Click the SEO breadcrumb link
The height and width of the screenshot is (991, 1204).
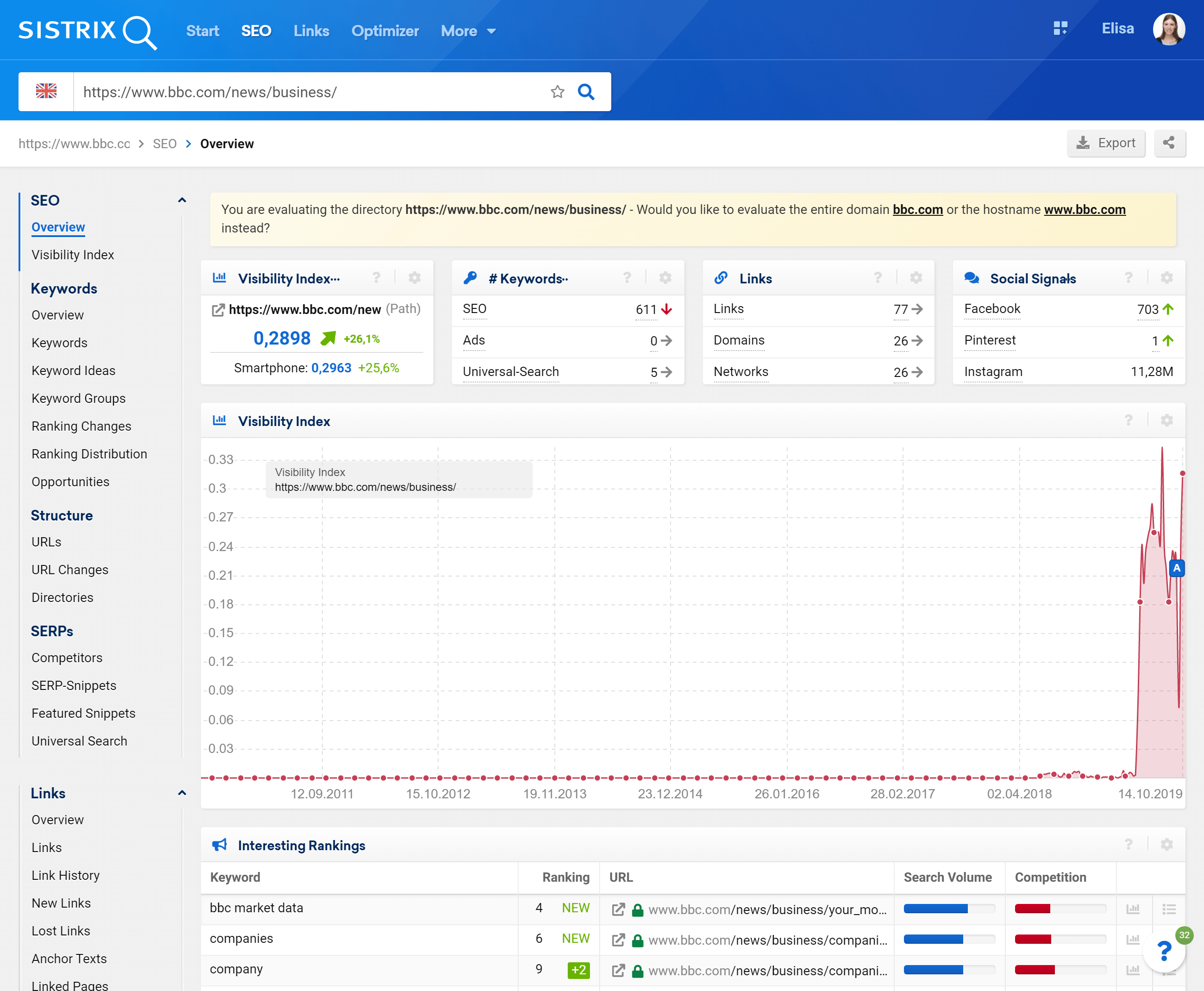click(164, 143)
